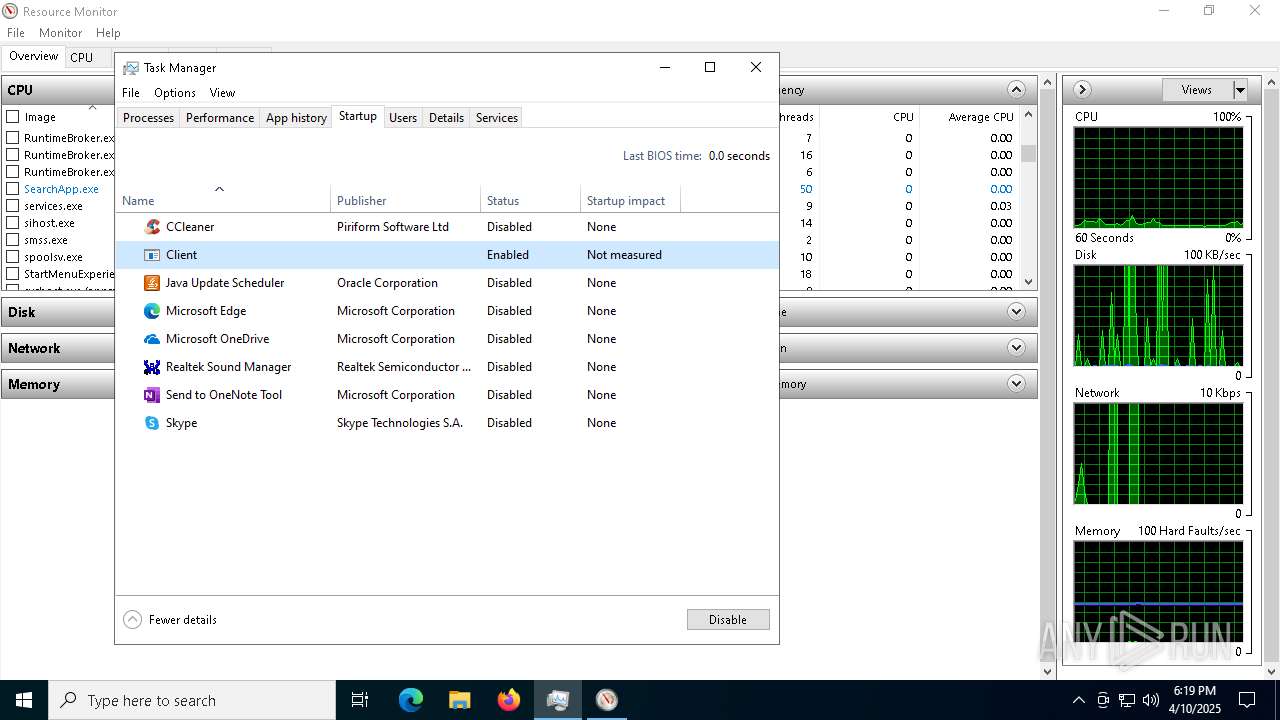This screenshot has height=720, width=1280.
Task: Switch to the App history tab
Action: coord(296,118)
